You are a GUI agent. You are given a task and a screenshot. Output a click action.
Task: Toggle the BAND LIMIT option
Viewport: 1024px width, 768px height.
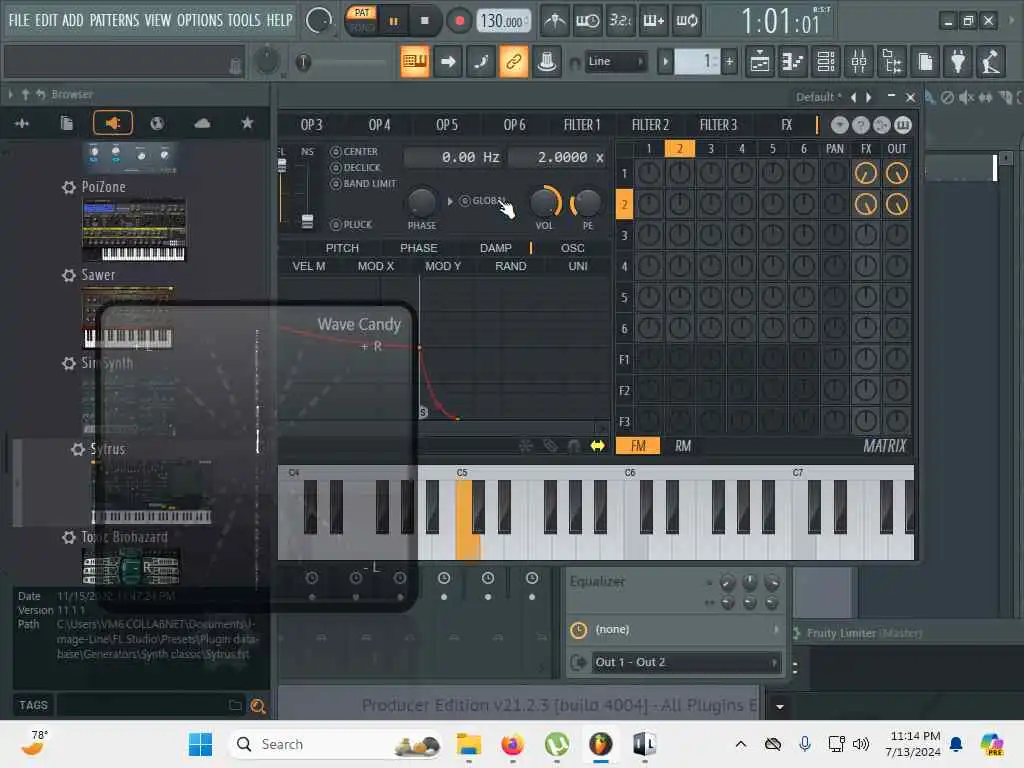pos(363,184)
